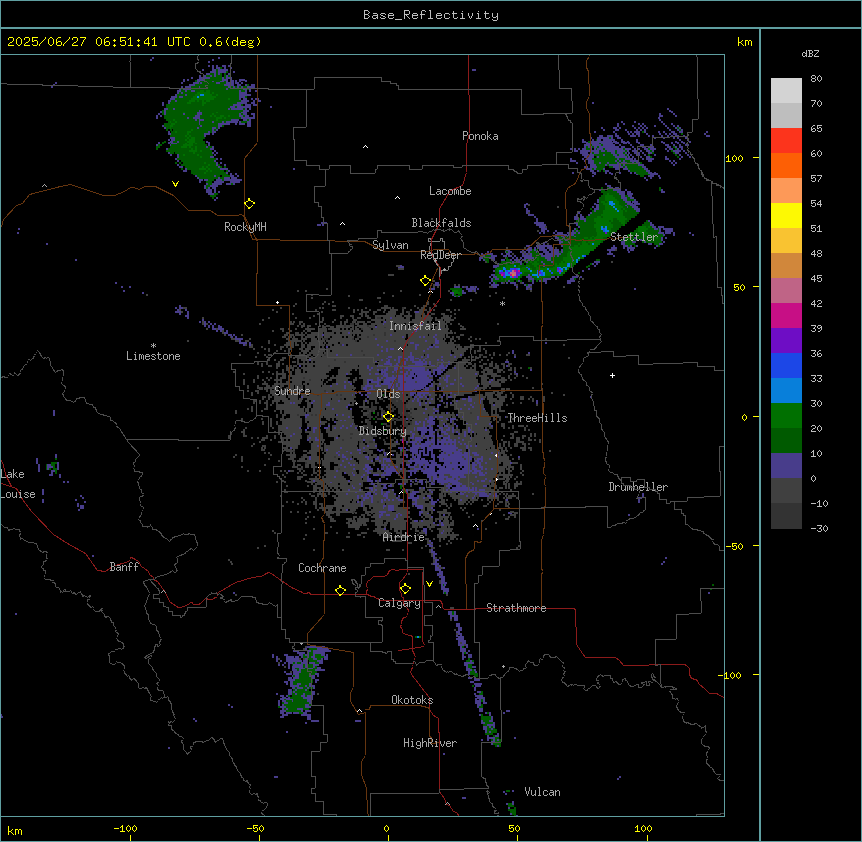This screenshot has width=862, height=842.
Task: Click the asterisk marker above Limestone label
Action: (x=153, y=346)
